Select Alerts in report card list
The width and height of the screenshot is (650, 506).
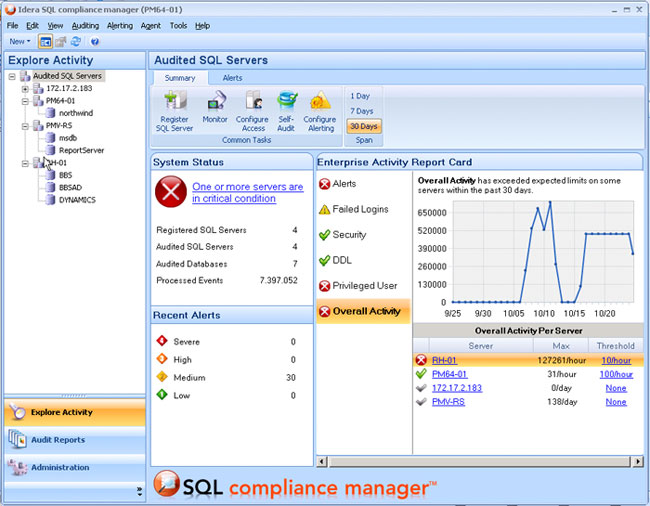(344, 184)
